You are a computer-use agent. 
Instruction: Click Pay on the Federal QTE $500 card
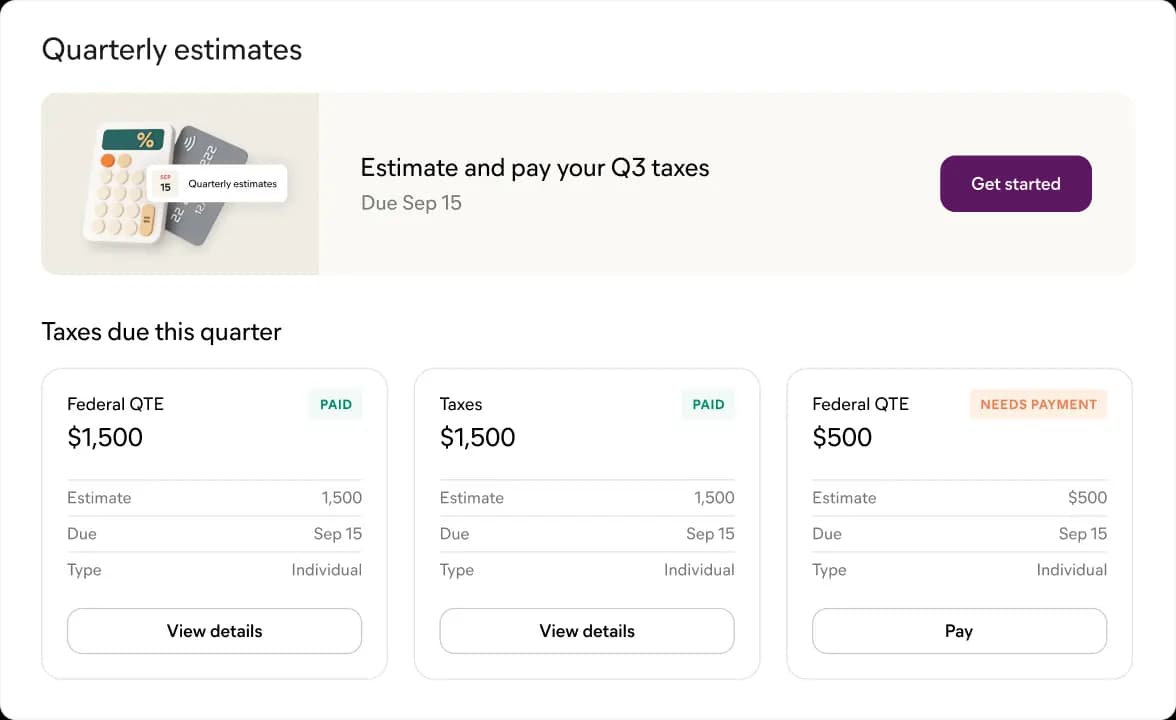click(x=958, y=631)
